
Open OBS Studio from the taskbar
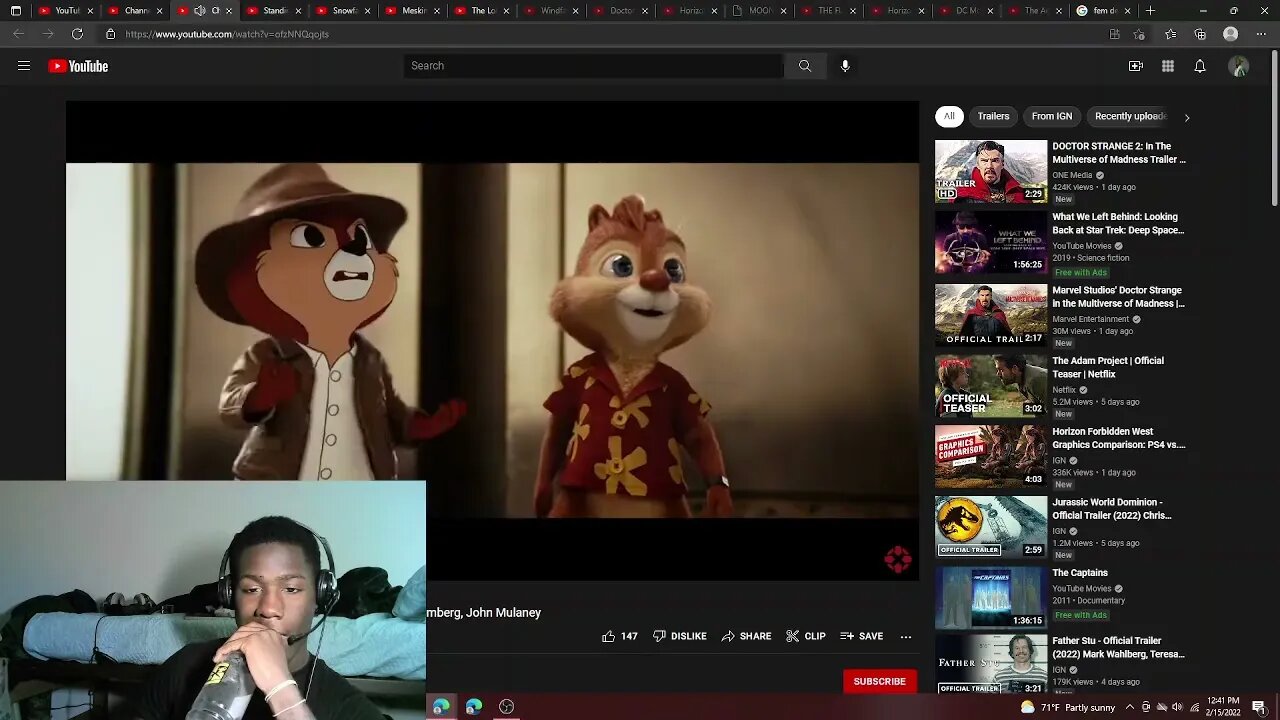pyautogui.click(x=507, y=707)
